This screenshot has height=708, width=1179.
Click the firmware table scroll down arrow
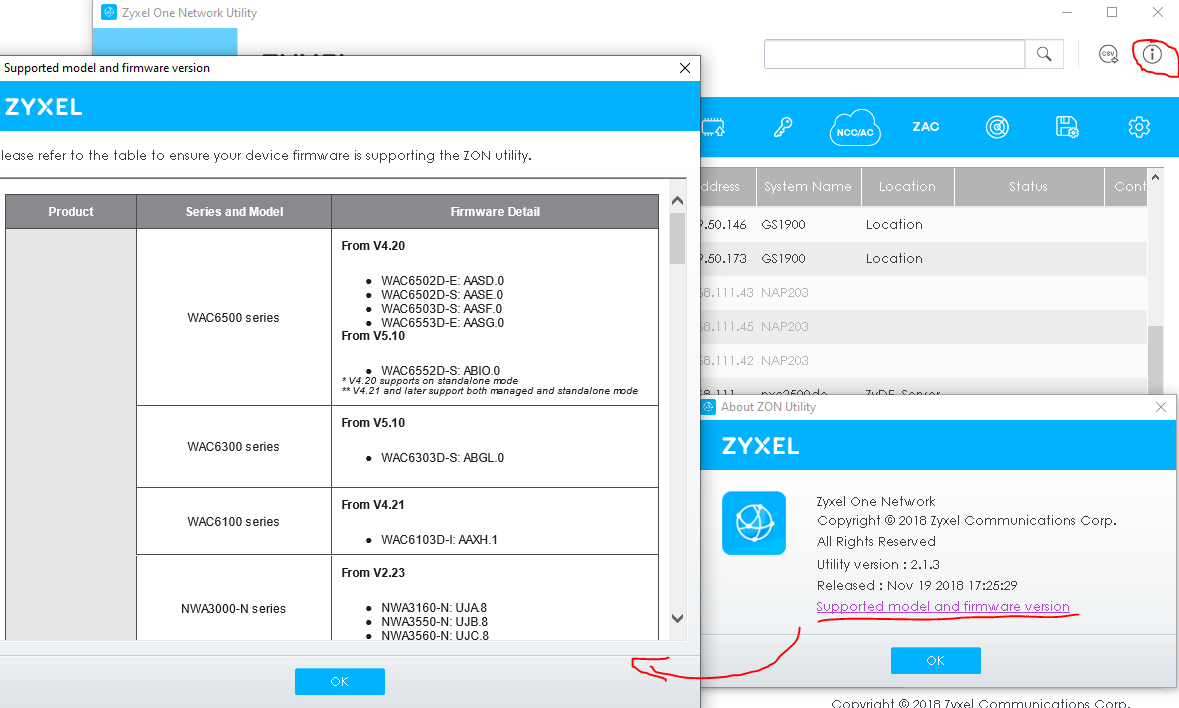tap(677, 619)
